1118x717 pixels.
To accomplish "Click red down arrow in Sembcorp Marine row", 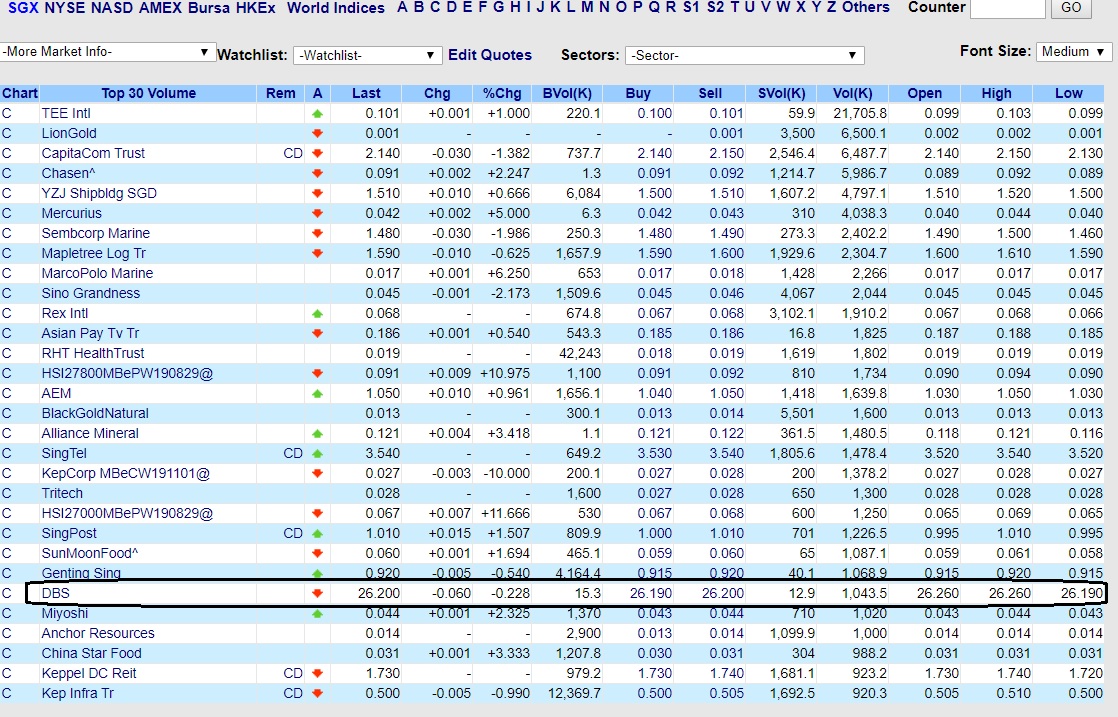I will [x=317, y=233].
